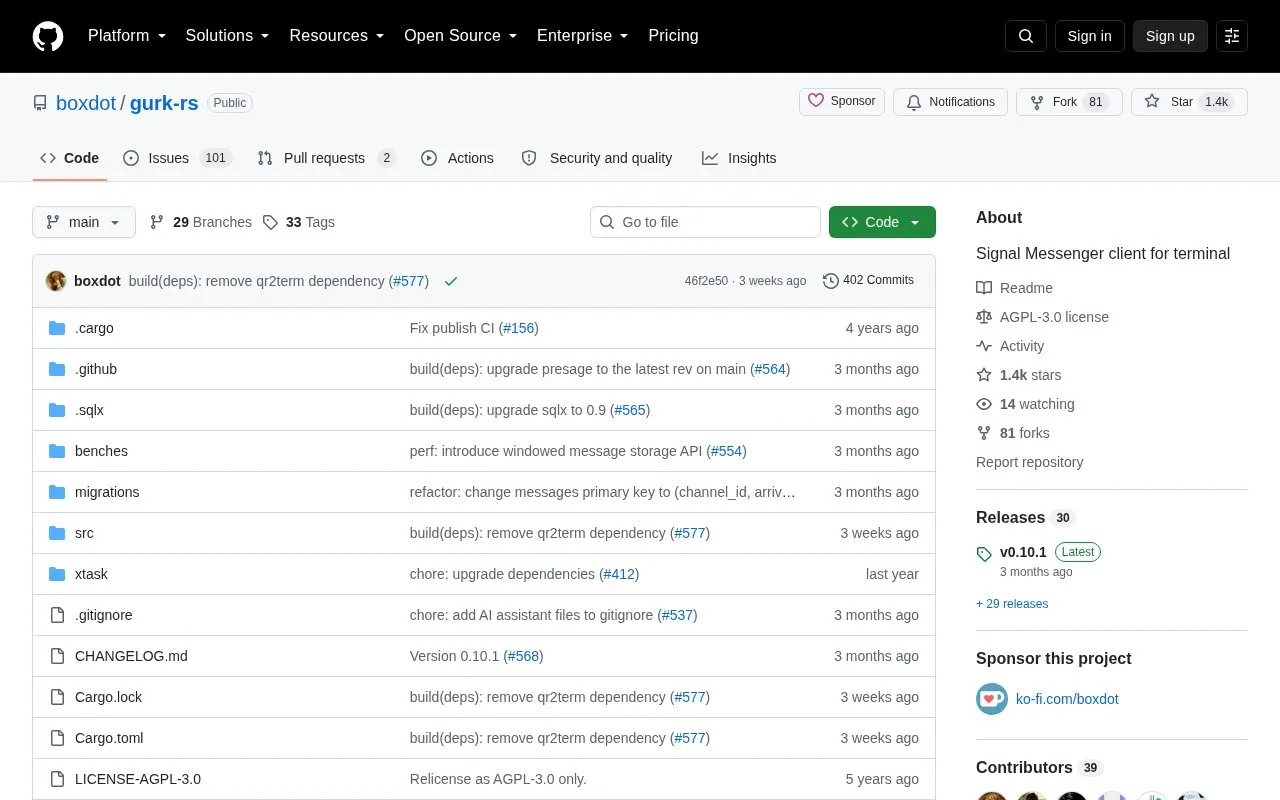Click the Activity pulse icon

(984, 346)
